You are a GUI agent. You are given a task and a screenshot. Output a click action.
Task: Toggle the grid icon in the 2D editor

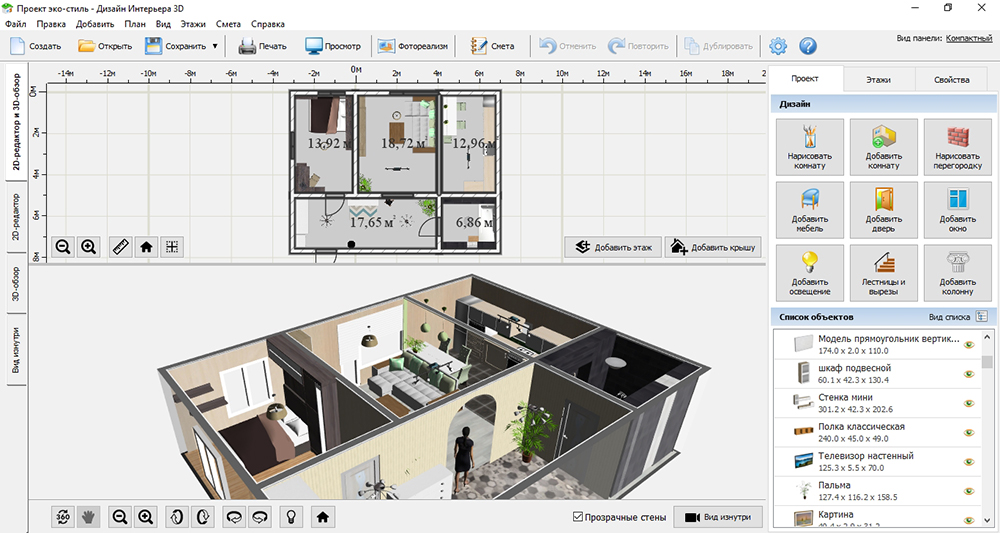pos(172,246)
